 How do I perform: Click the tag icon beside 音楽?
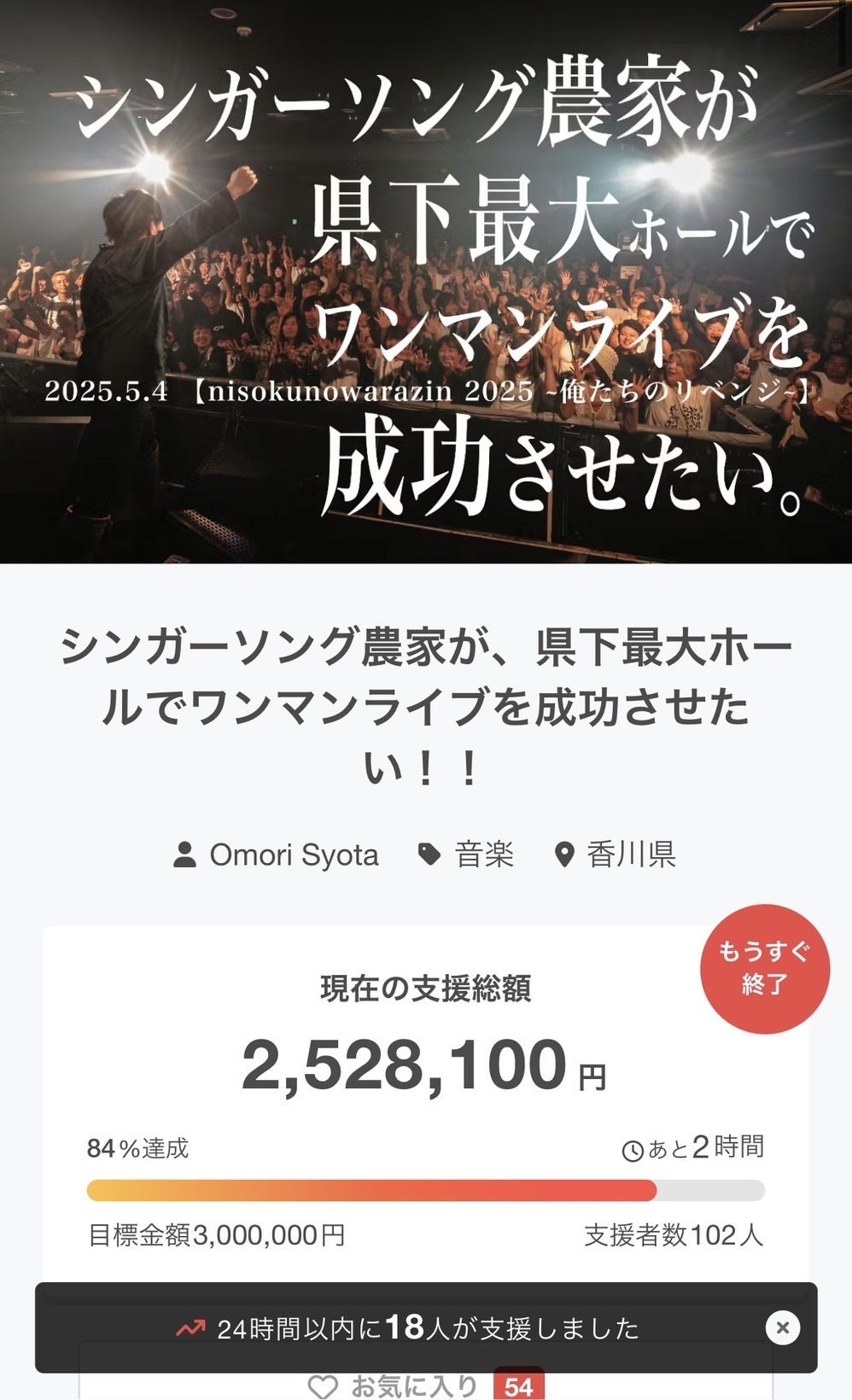[x=429, y=855]
